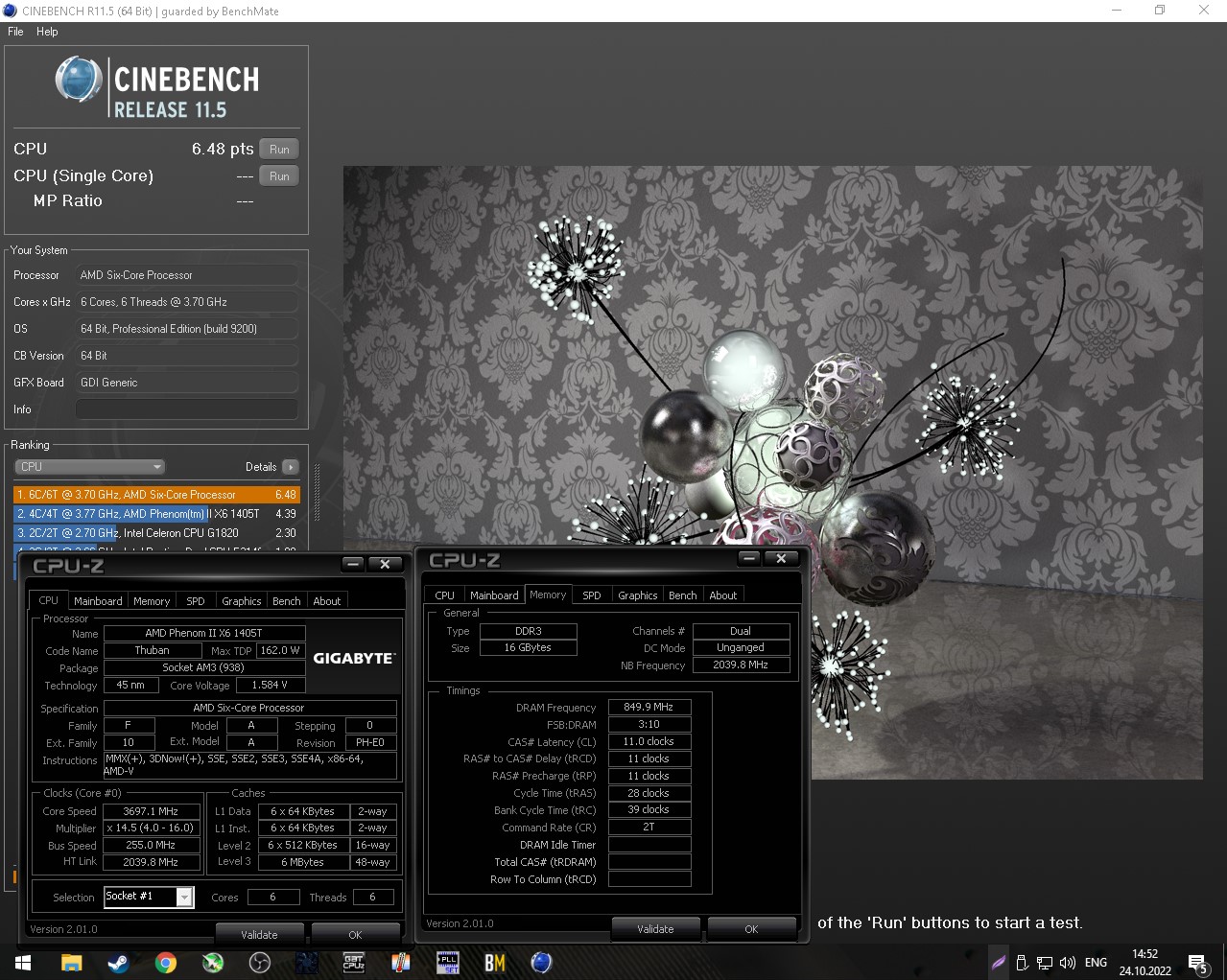Open the BenchMate BM taskbar icon
This screenshot has height=980, width=1227.
[495, 963]
